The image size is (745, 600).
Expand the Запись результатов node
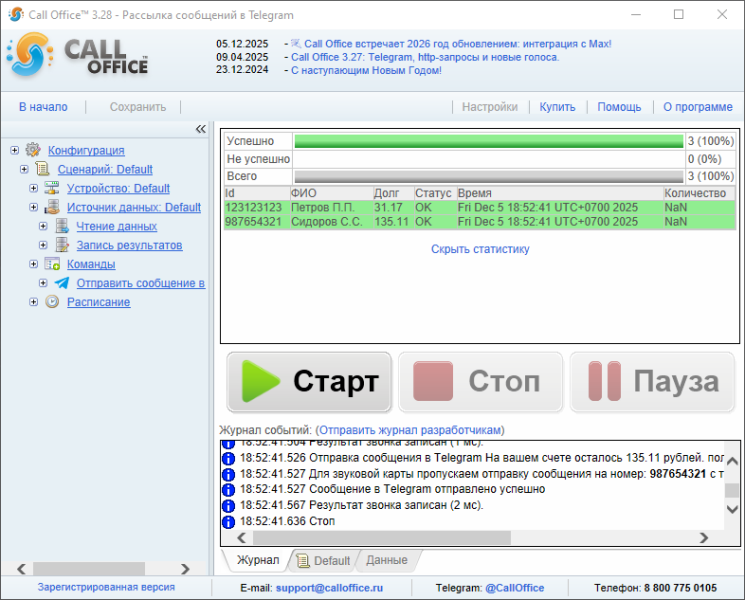43,245
